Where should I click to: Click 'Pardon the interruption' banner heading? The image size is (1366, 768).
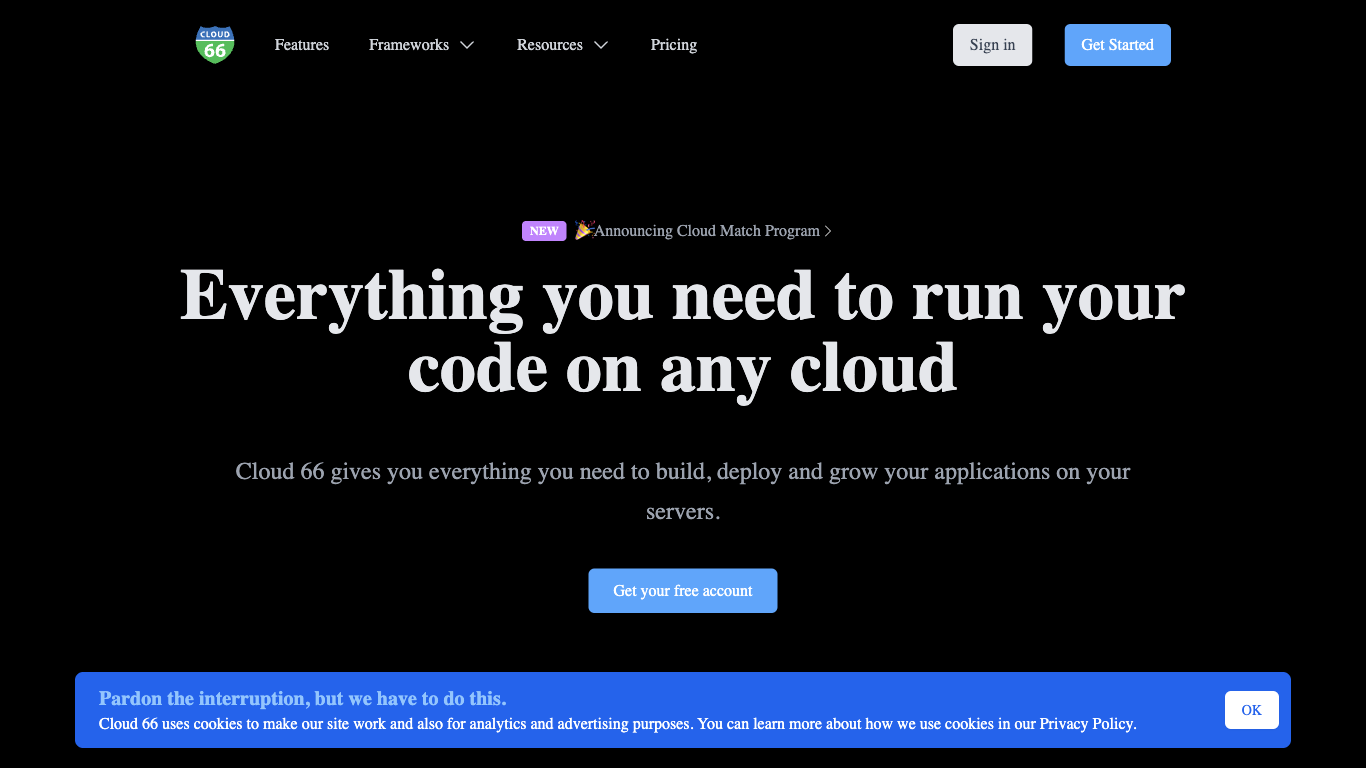pos(303,699)
